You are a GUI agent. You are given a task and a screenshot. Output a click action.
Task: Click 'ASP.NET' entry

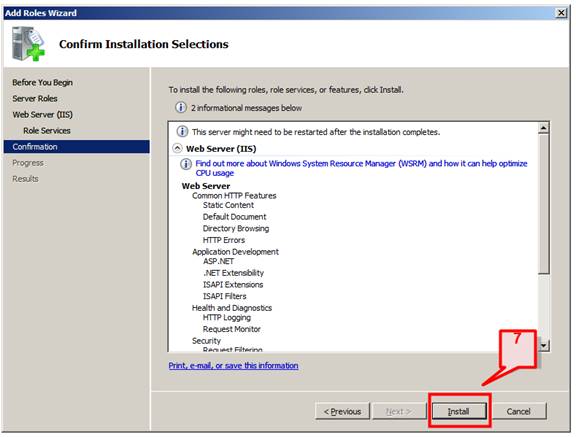[x=218, y=261]
